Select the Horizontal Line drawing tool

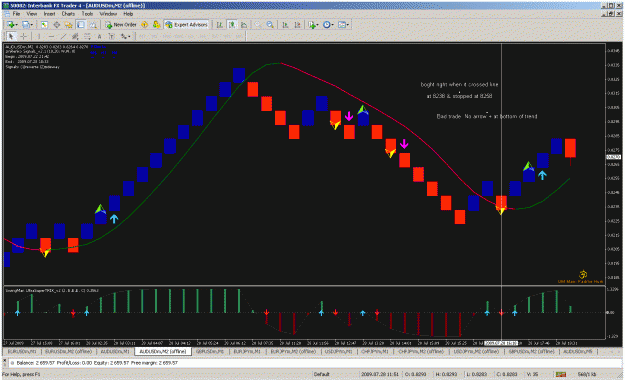51,37
